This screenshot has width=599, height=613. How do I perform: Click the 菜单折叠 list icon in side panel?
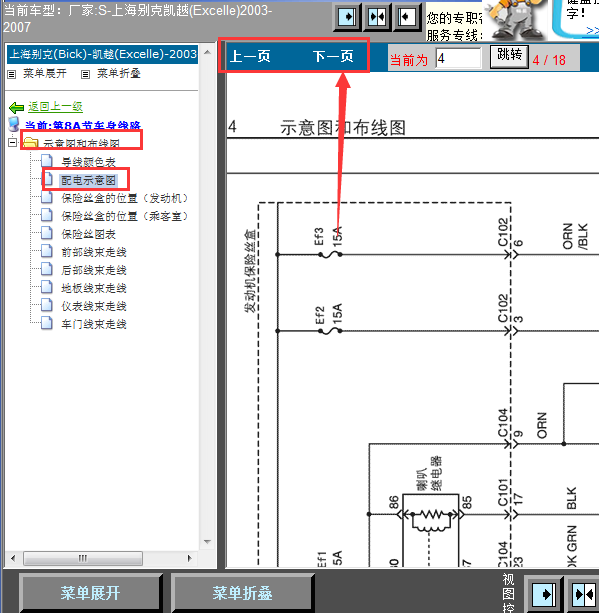pyautogui.click(x=85, y=74)
